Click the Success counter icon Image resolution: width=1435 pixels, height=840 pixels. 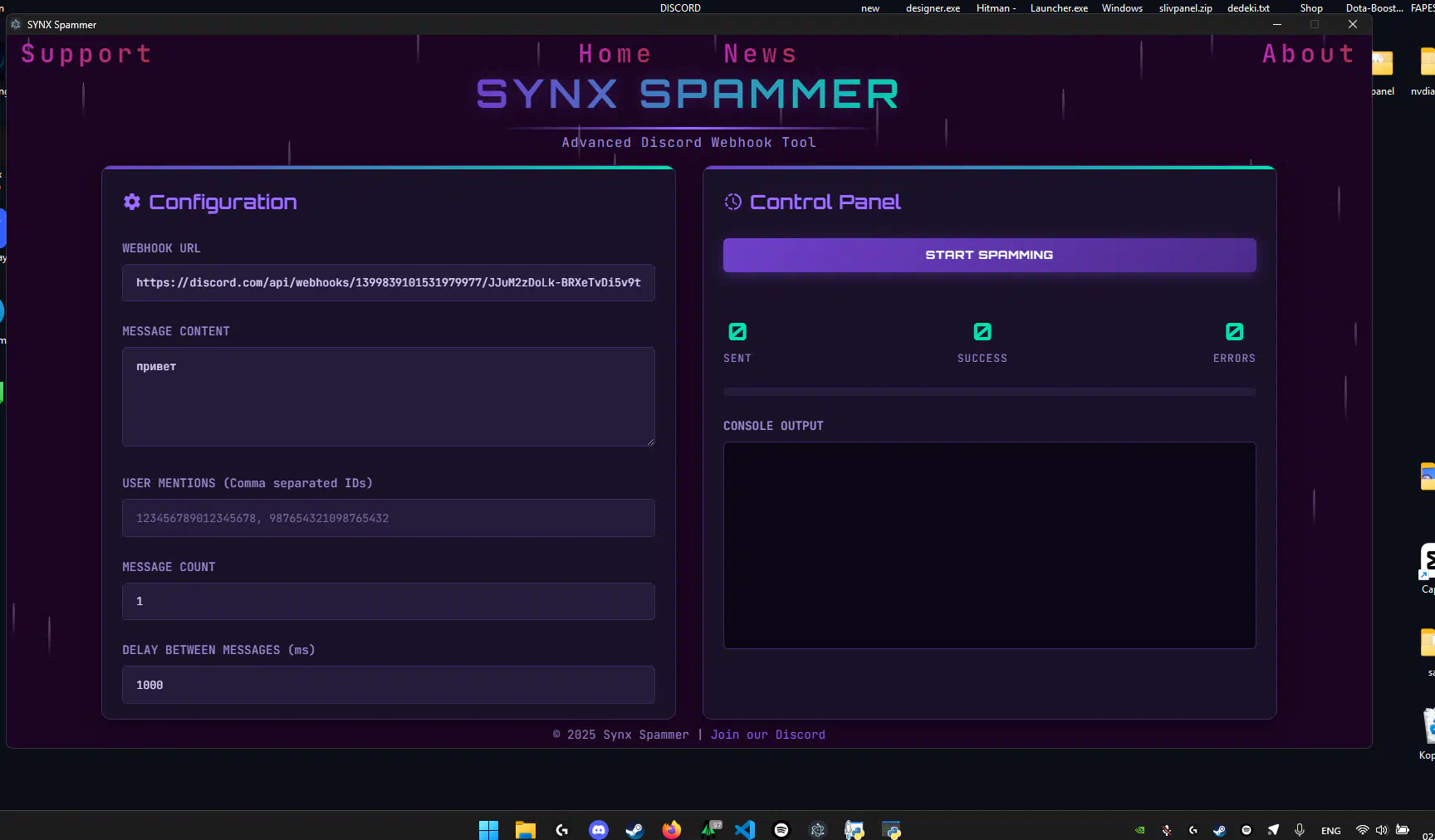pos(982,332)
